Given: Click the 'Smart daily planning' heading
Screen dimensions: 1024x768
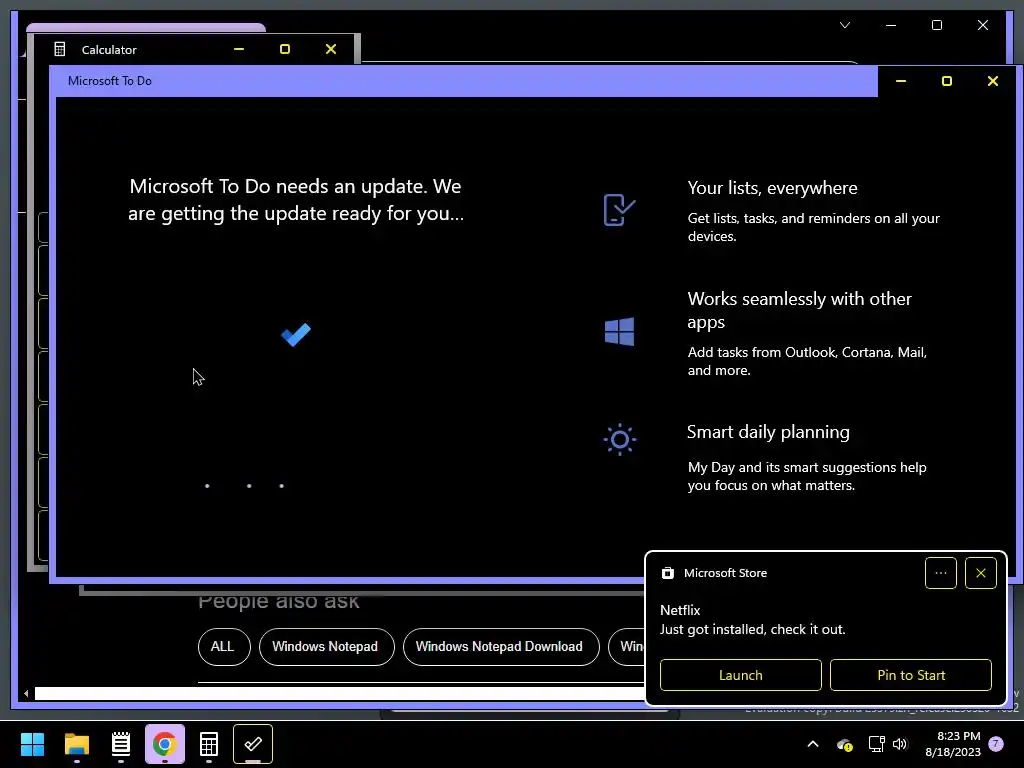Looking at the screenshot, I should click(x=768, y=432).
